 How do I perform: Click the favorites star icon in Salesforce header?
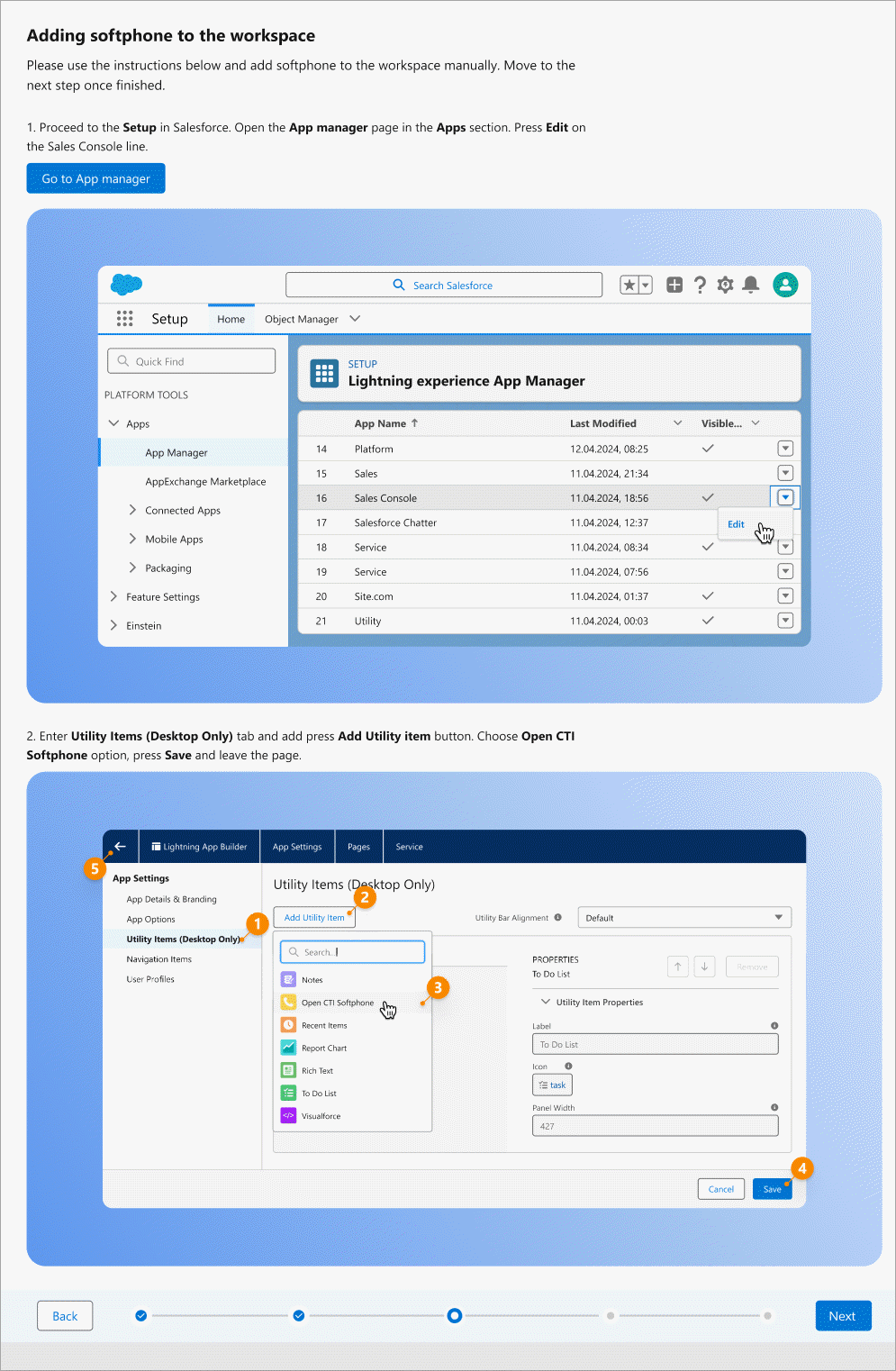(629, 285)
